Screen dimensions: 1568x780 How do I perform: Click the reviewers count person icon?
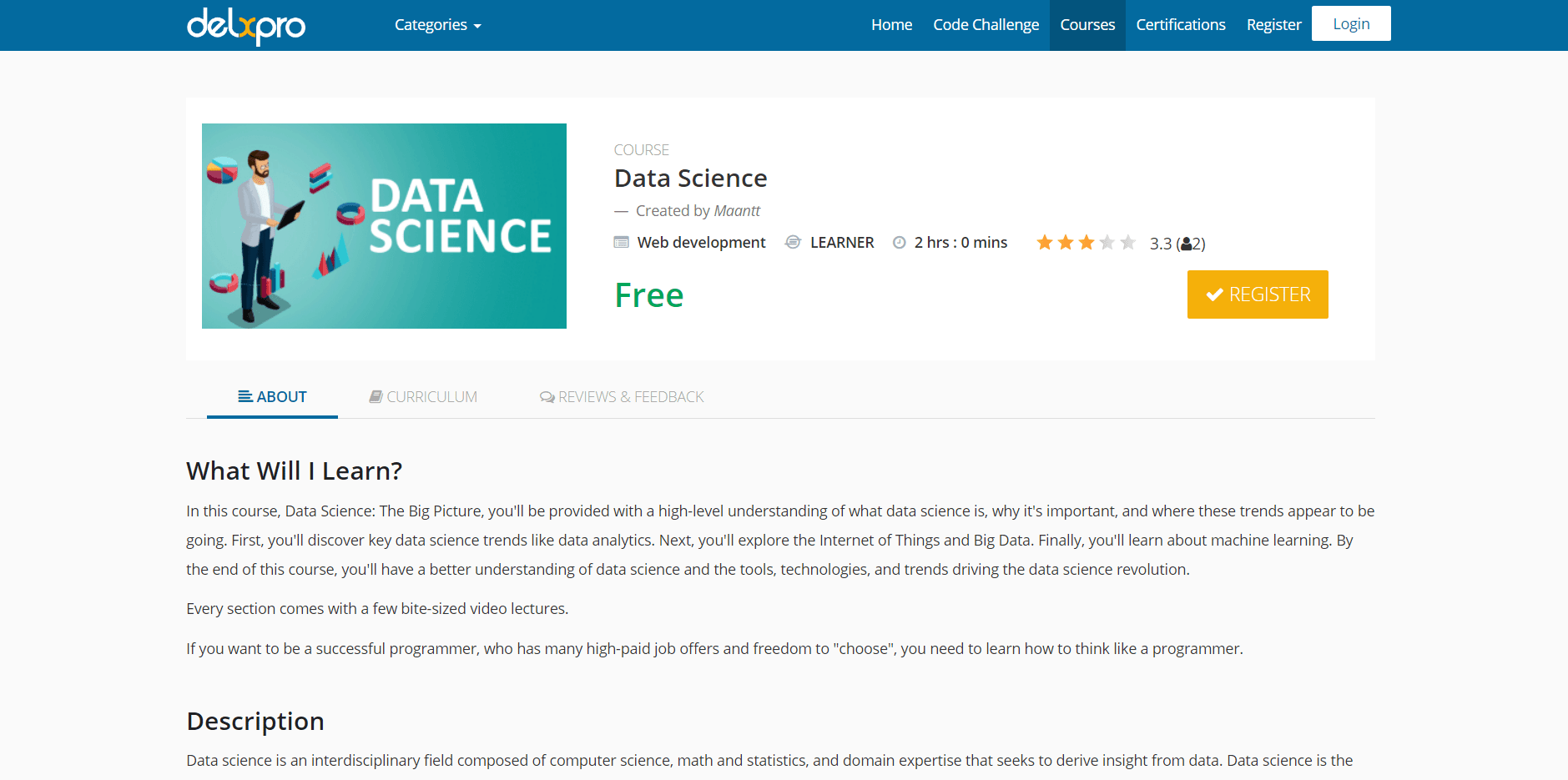pyautogui.click(x=1187, y=244)
